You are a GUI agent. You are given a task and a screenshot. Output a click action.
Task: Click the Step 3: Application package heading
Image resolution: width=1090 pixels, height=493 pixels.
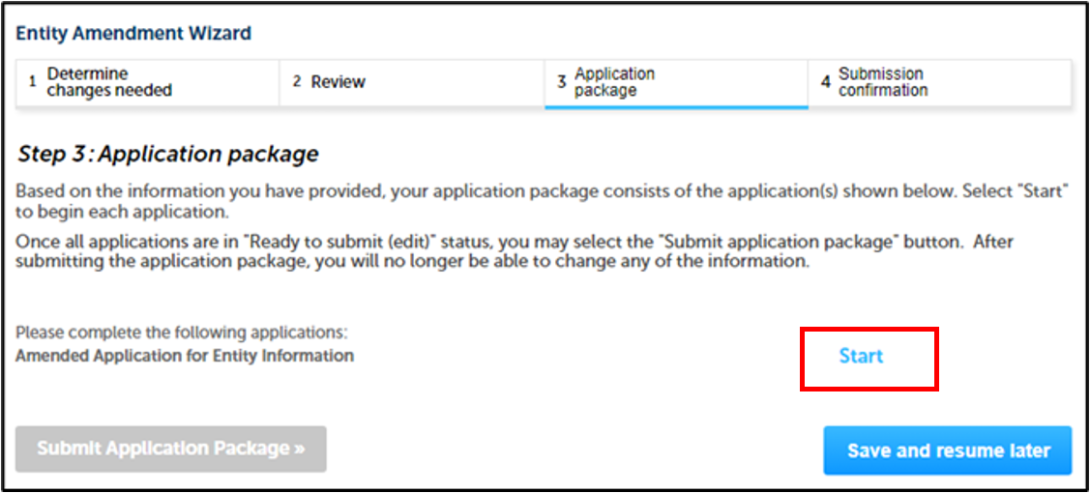[168, 154]
